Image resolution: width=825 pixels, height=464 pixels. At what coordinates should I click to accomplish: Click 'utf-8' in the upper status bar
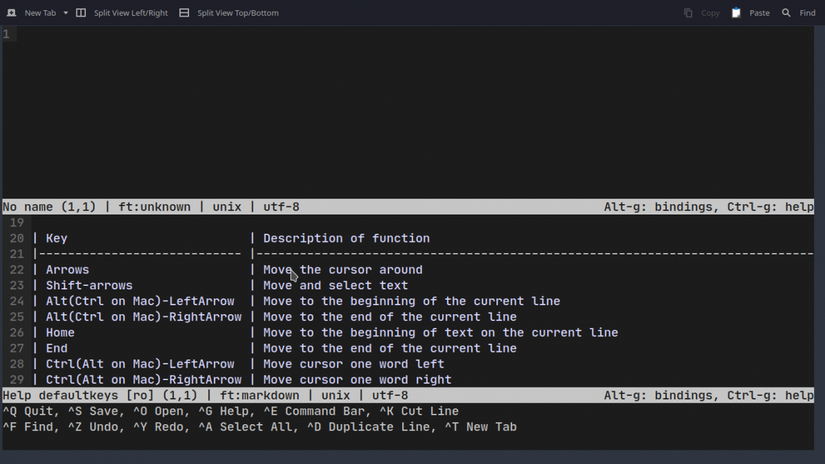[281, 207]
